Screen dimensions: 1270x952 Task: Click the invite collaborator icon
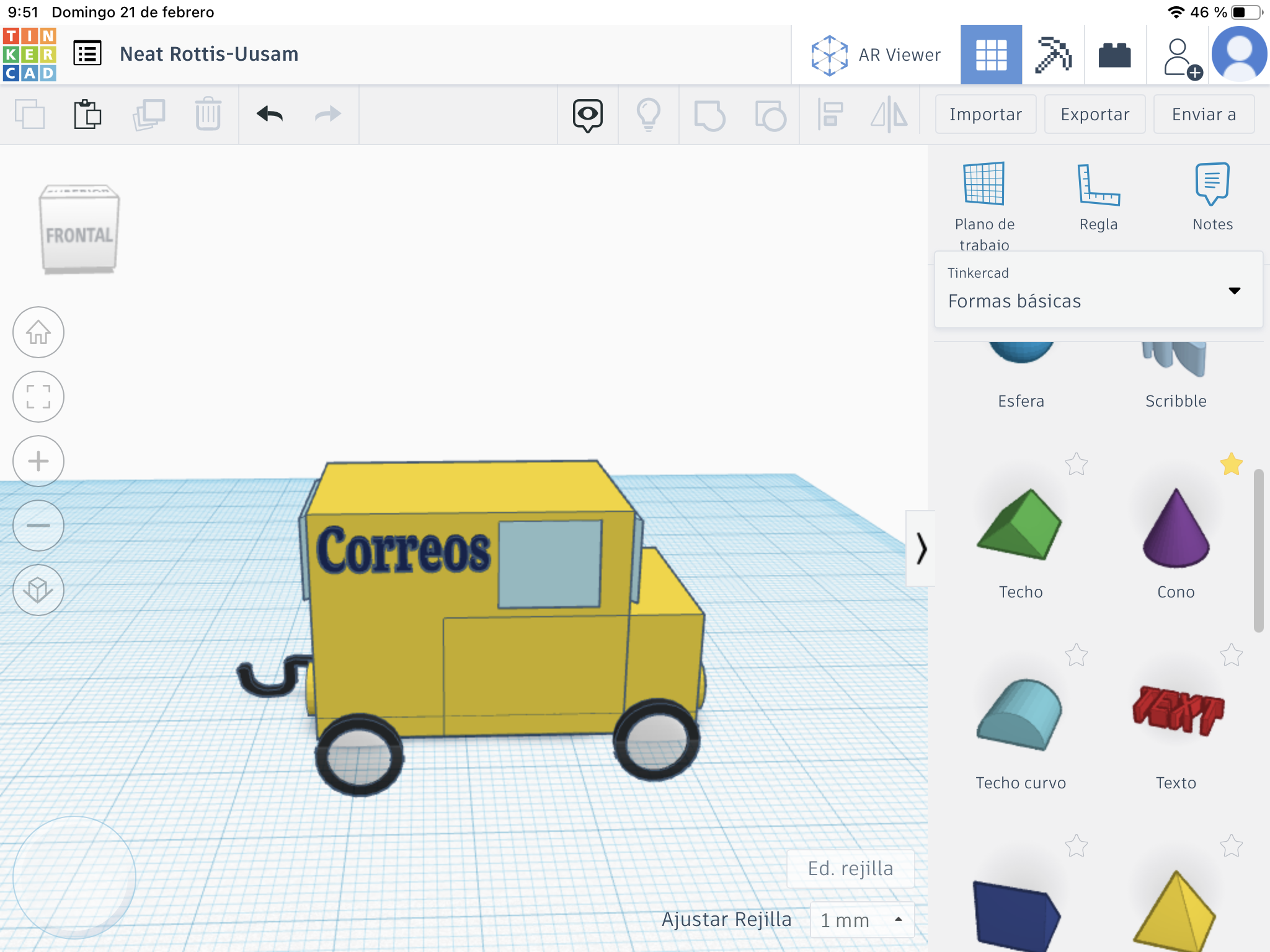[1182, 58]
